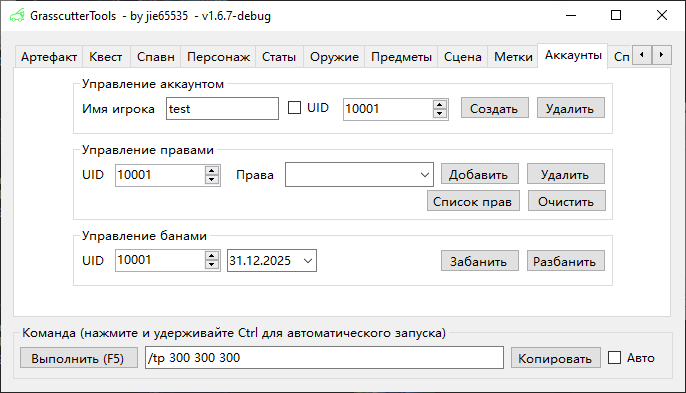Decrease the account UID spinner value
Viewport: 686px width, 393px height.
coord(440,113)
